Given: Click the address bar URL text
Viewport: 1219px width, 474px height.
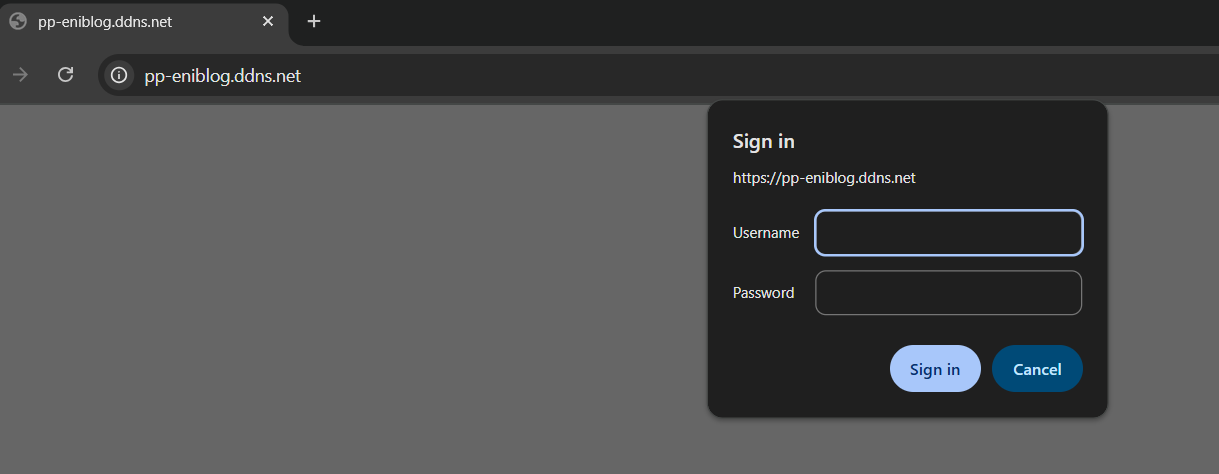Looking at the screenshot, I should pos(223,76).
